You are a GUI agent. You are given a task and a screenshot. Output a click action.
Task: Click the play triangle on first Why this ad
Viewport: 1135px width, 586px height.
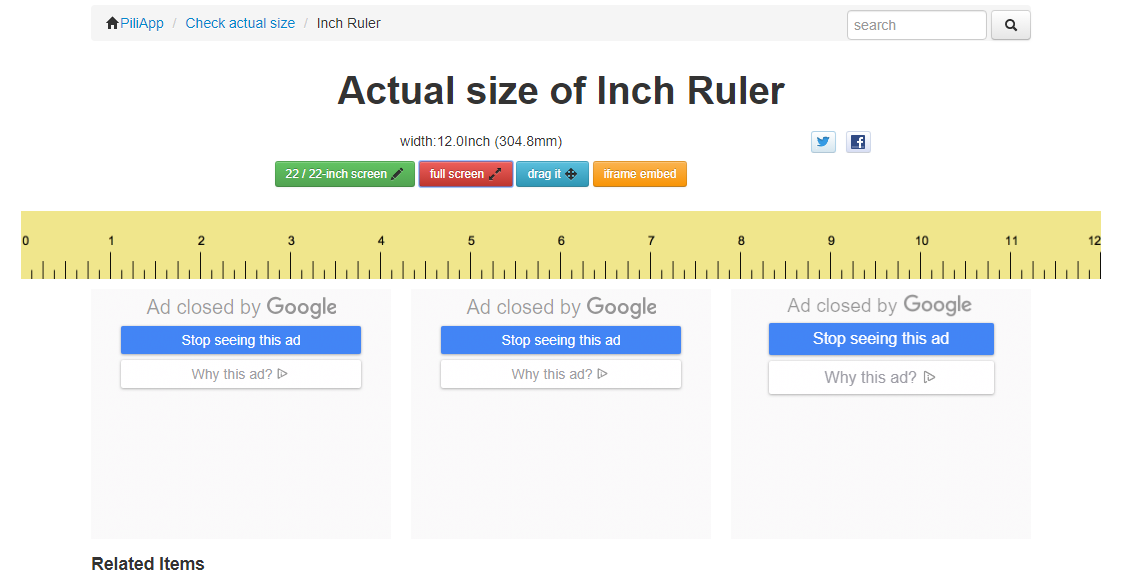point(282,374)
